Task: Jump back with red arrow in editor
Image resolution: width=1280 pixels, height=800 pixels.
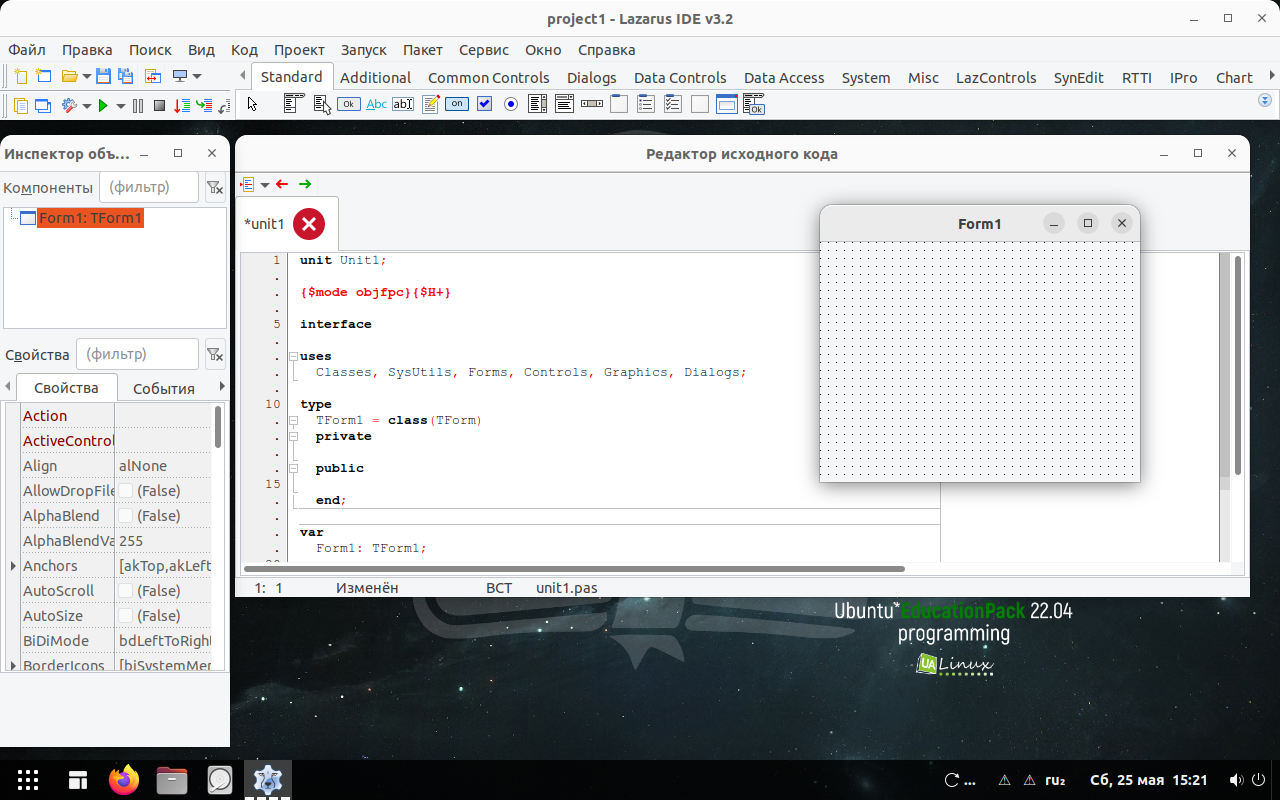Action: pos(282,184)
